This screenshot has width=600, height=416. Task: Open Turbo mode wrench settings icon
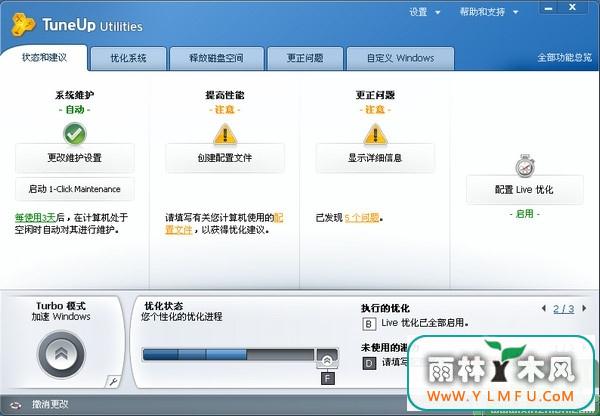[x=113, y=381]
